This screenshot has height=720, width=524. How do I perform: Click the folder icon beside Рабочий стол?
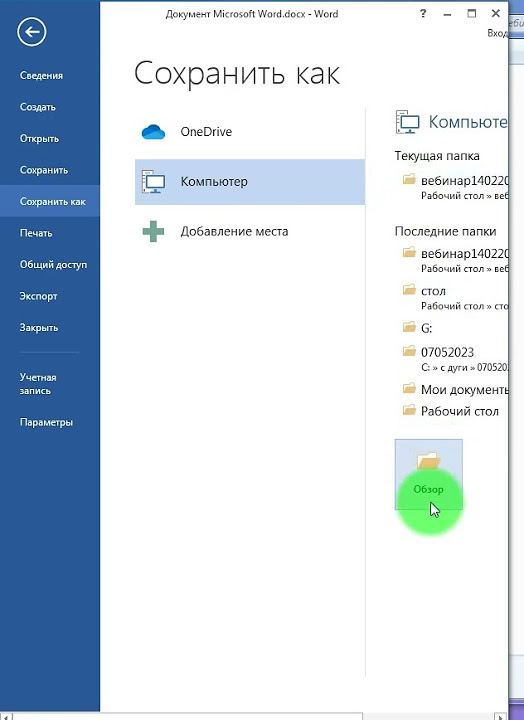pyautogui.click(x=409, y=410)
